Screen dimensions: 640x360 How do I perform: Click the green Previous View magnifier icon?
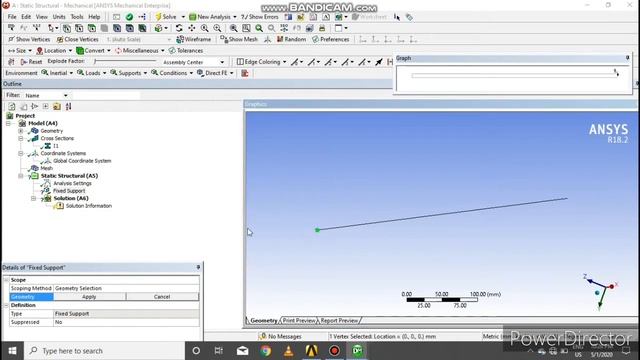[x=259, y=28]
